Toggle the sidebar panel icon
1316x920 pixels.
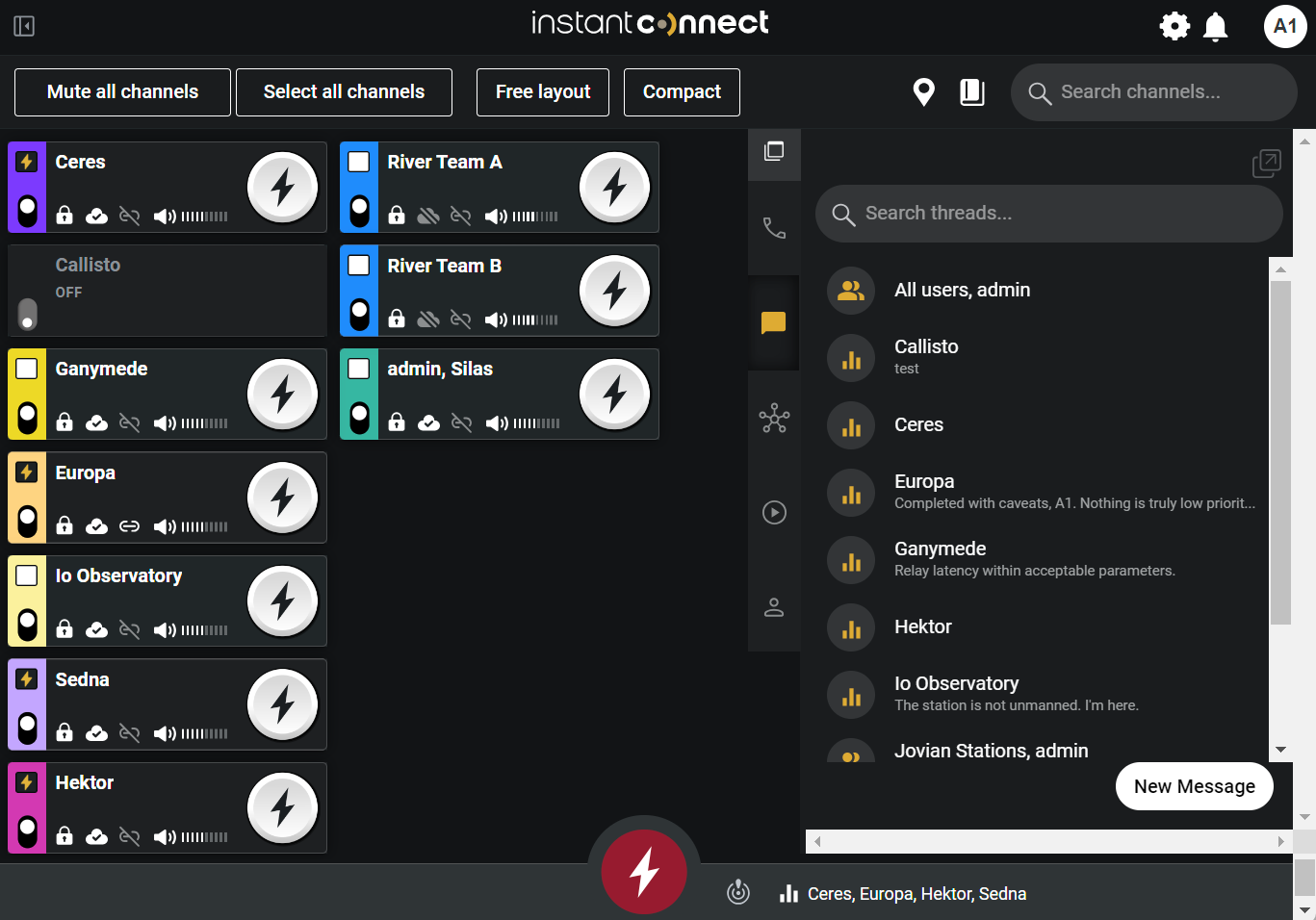(24, 26)
